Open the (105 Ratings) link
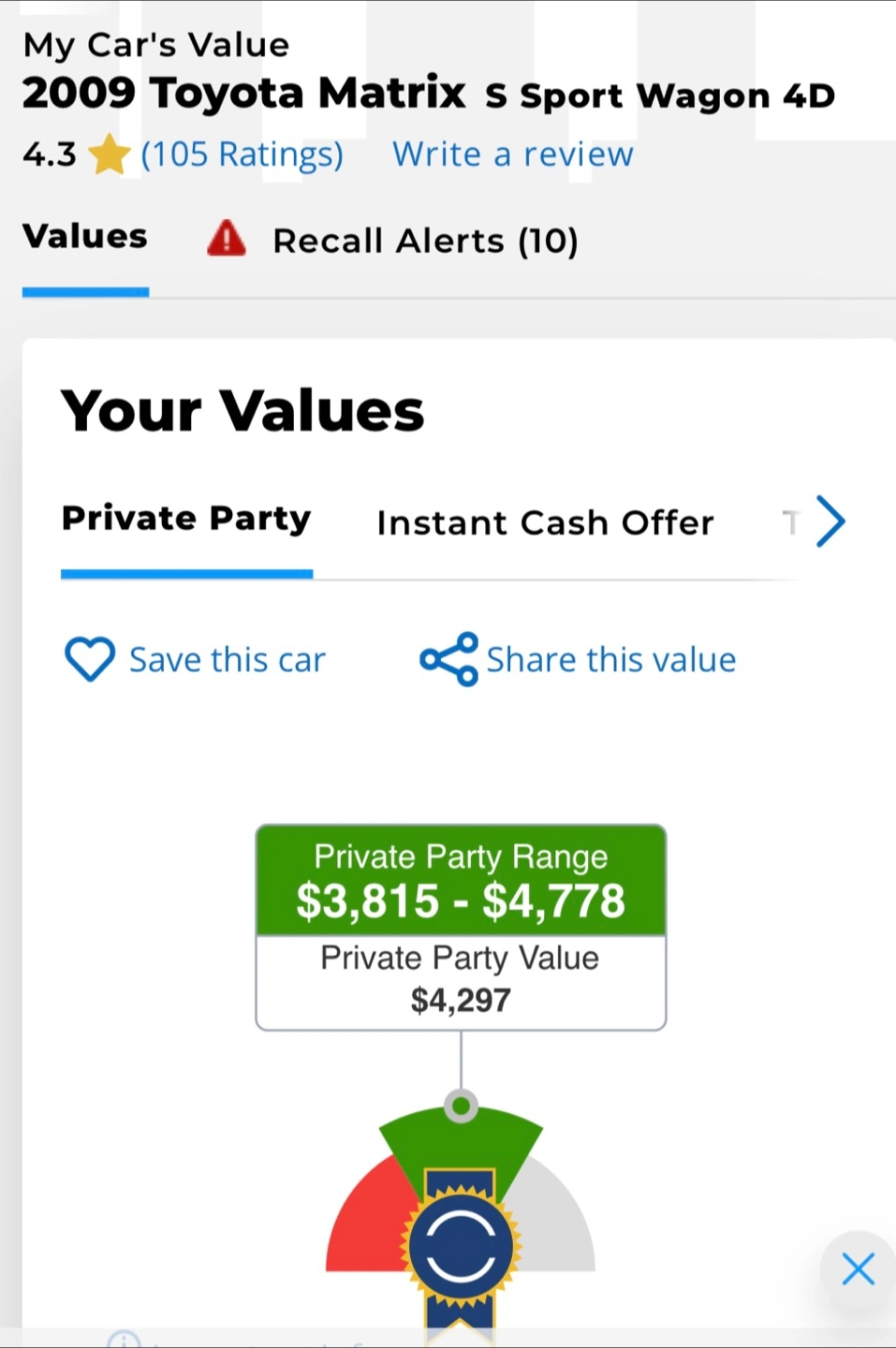This screenshot has width=896, height=1348. [242, 154]
